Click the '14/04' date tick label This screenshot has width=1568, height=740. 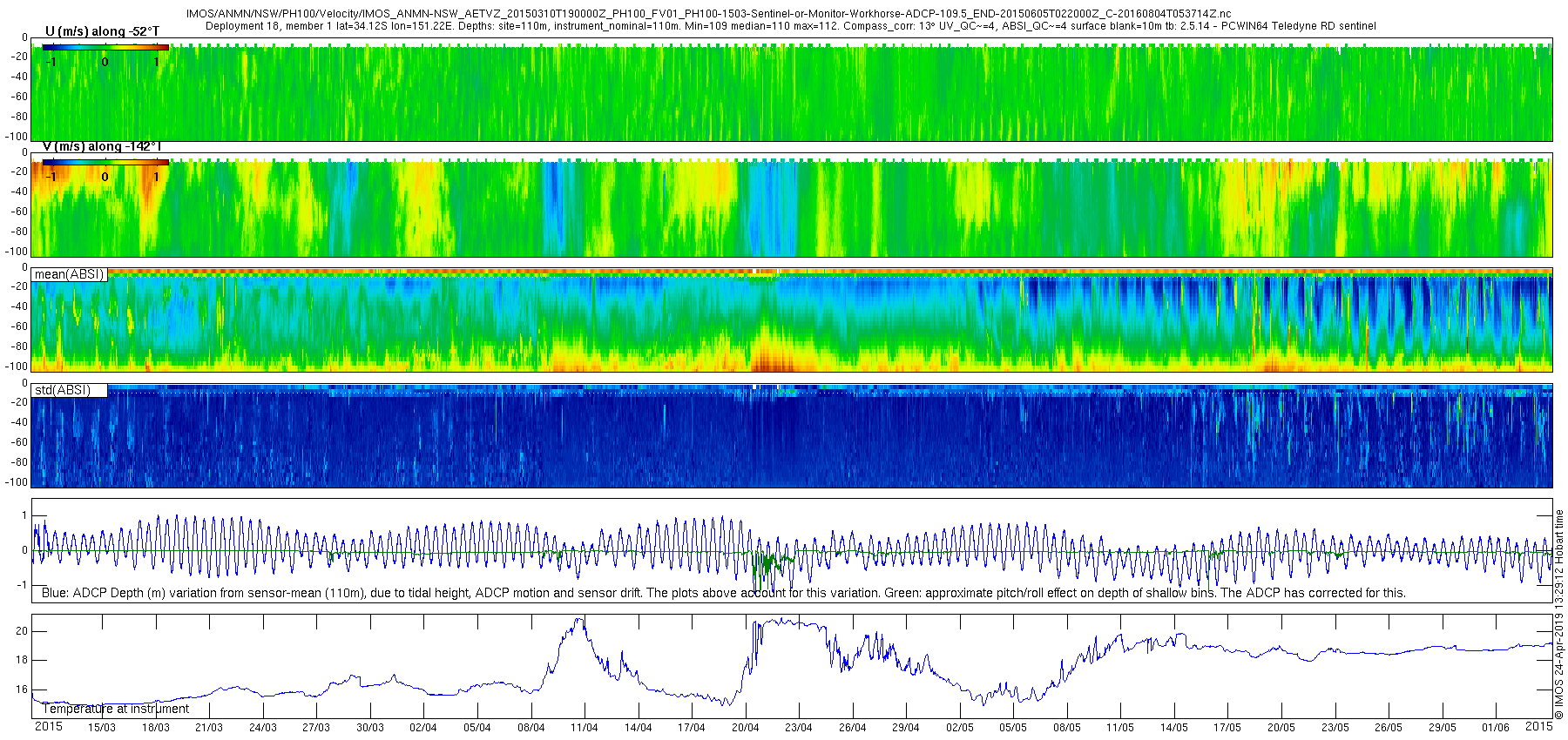click(639, 728)
